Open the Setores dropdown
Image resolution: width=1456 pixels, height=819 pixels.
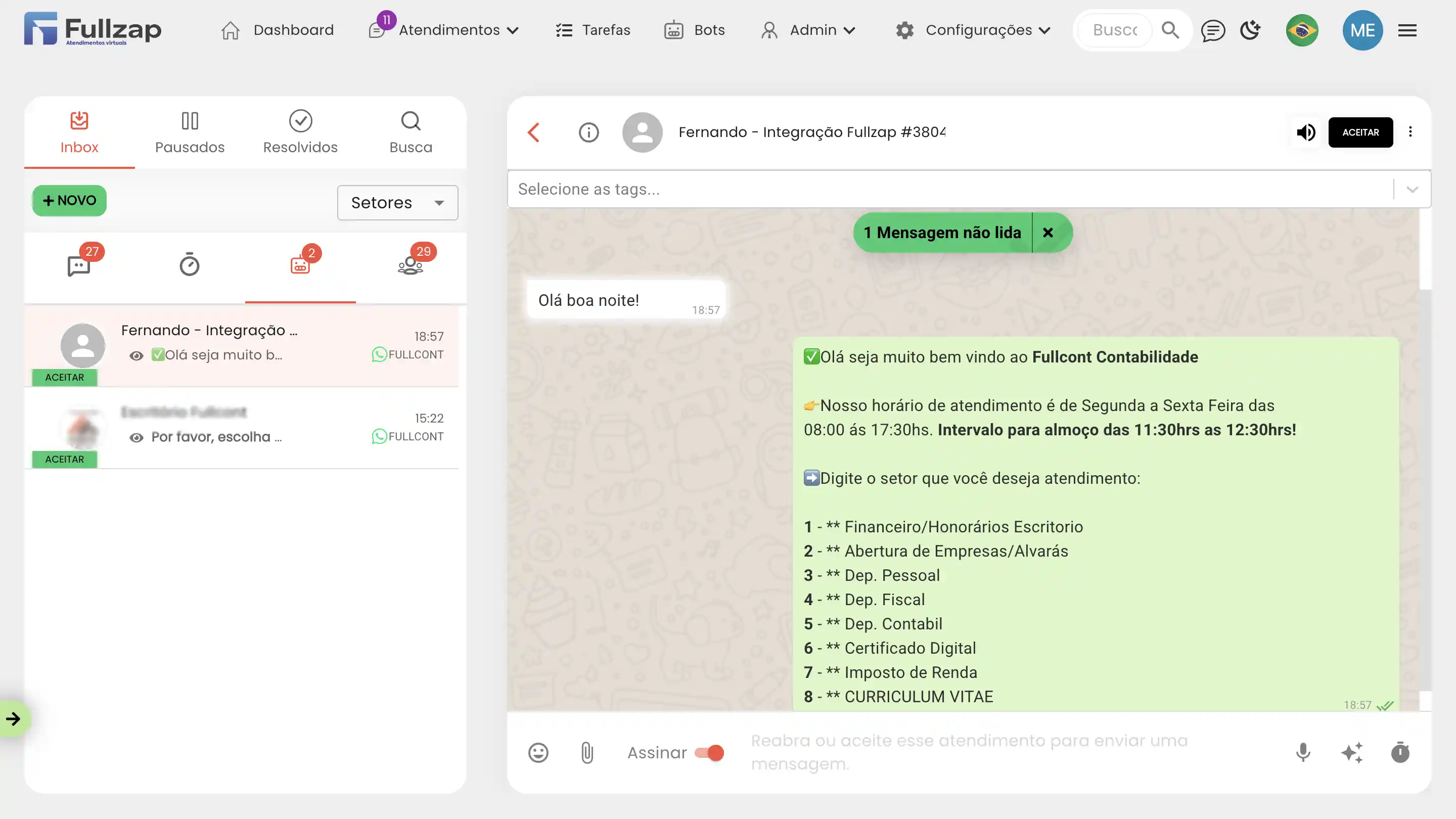click(397, 202)
